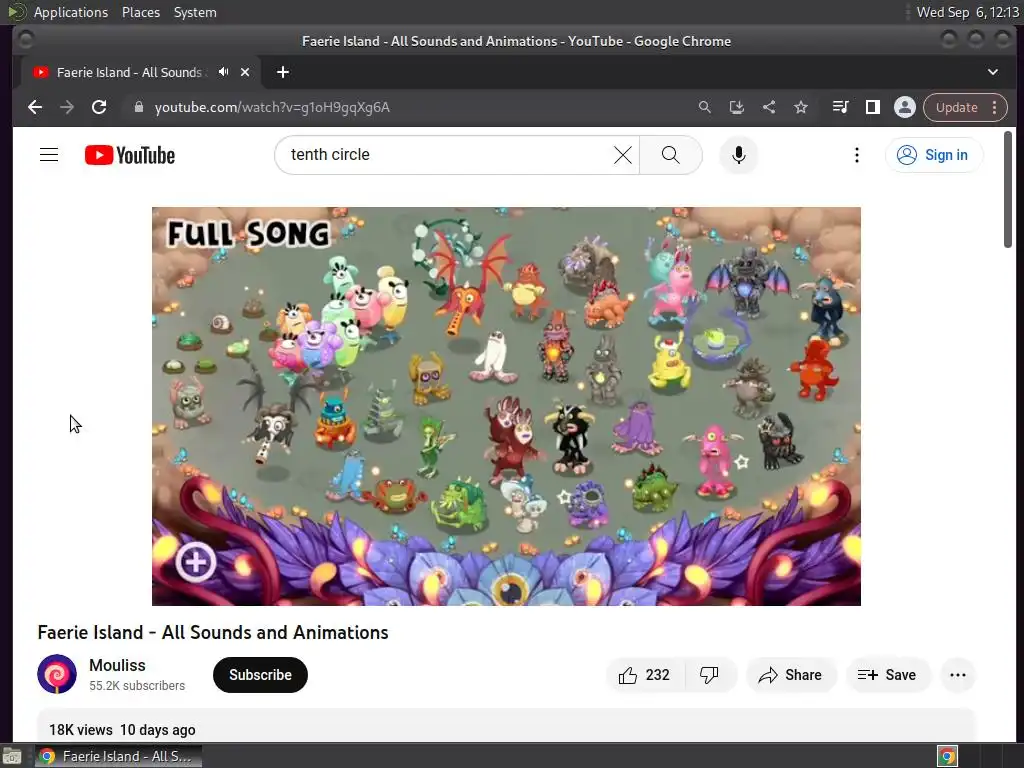Image resolution: width=1024 pixels, height=768 pixels.
Task: Focus the address bar URL
Action: [x=272, y=107]
